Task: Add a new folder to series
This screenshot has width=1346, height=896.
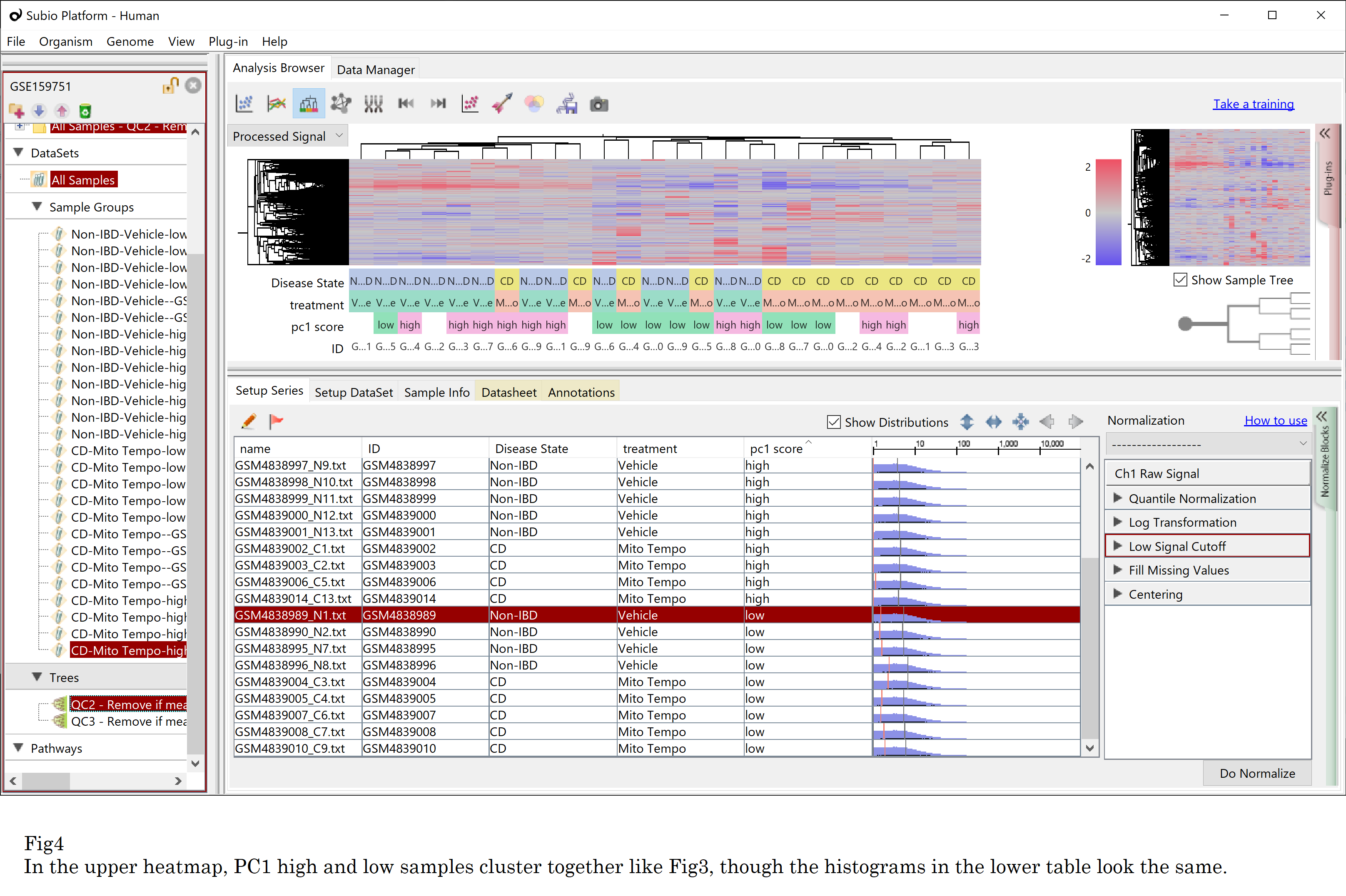Action: click(16, 111)
